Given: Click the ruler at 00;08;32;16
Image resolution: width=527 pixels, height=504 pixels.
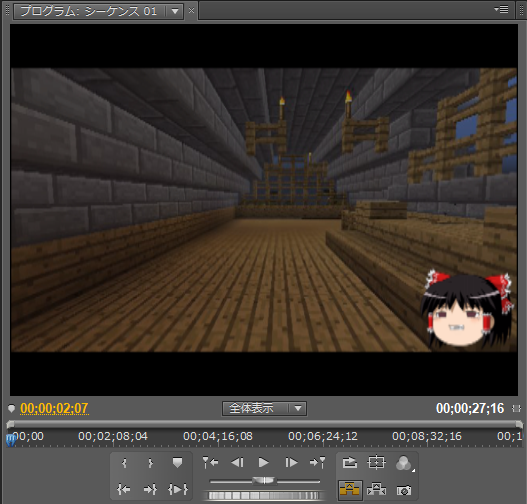Looking at the screenshot, I should tap(427, 436).
